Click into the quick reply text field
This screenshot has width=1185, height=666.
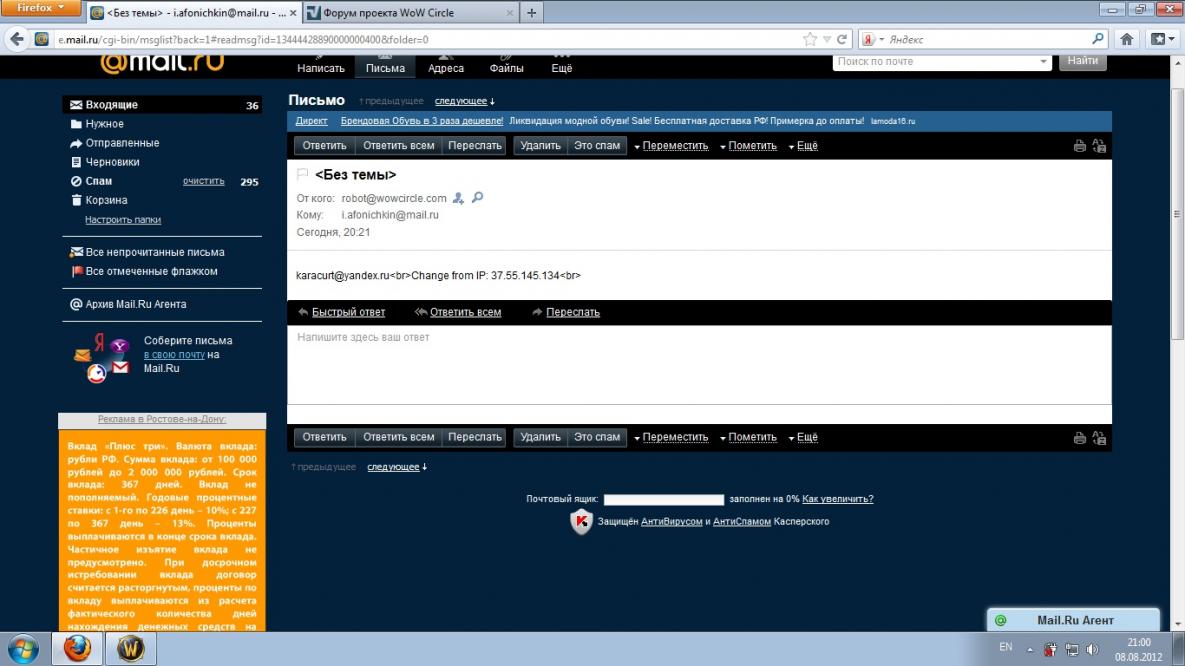click(x=698, y=364)
